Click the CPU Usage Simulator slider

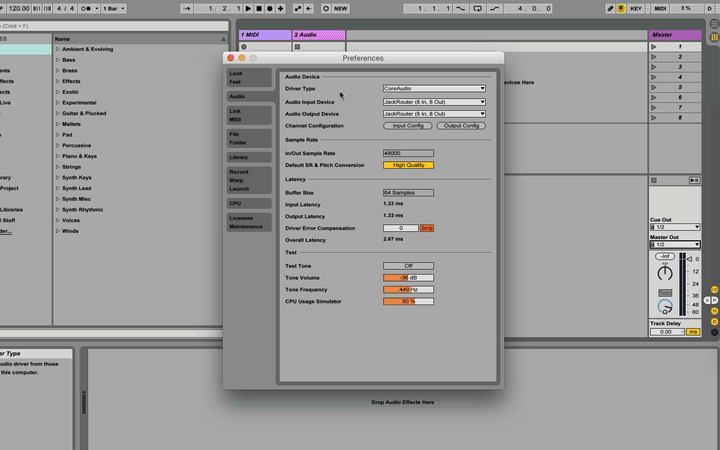click(x=408, y=302)
